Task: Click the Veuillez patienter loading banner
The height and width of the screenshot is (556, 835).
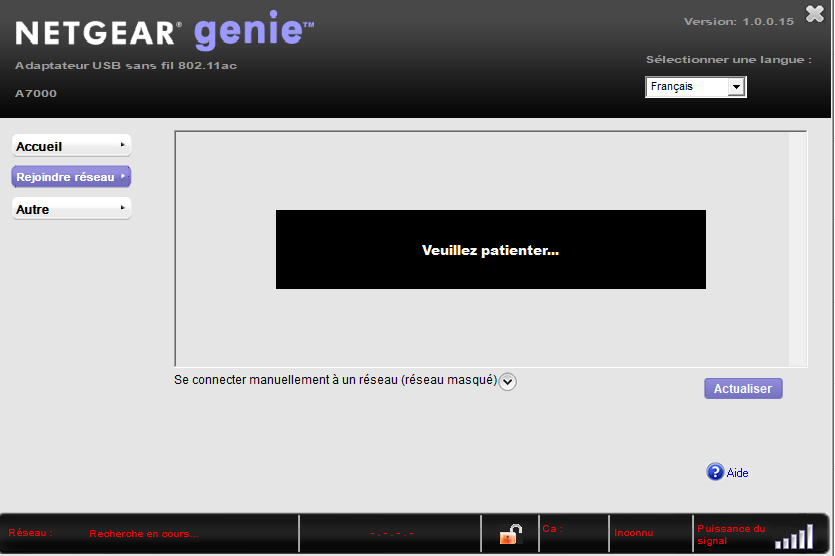Action: point(491,250)
